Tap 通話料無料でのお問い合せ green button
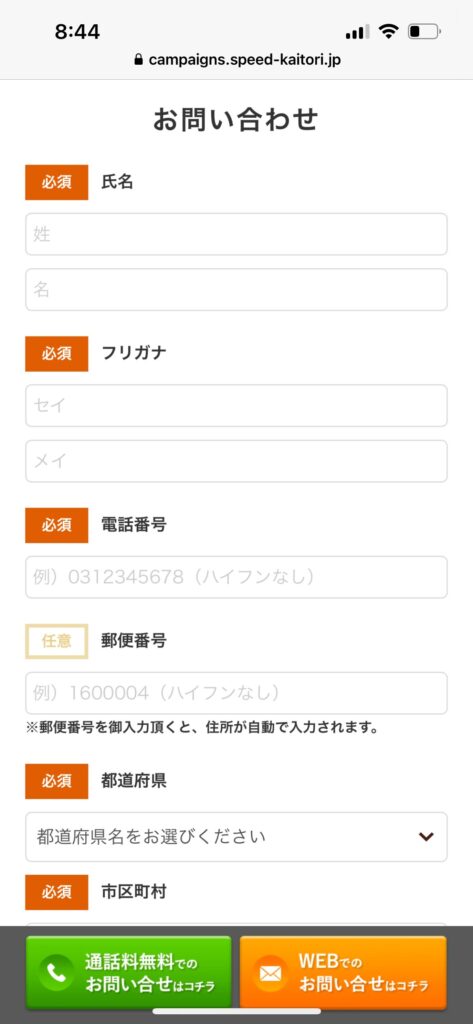The image size is (473, 1024). pyautogui.click(x=129, y=973)
